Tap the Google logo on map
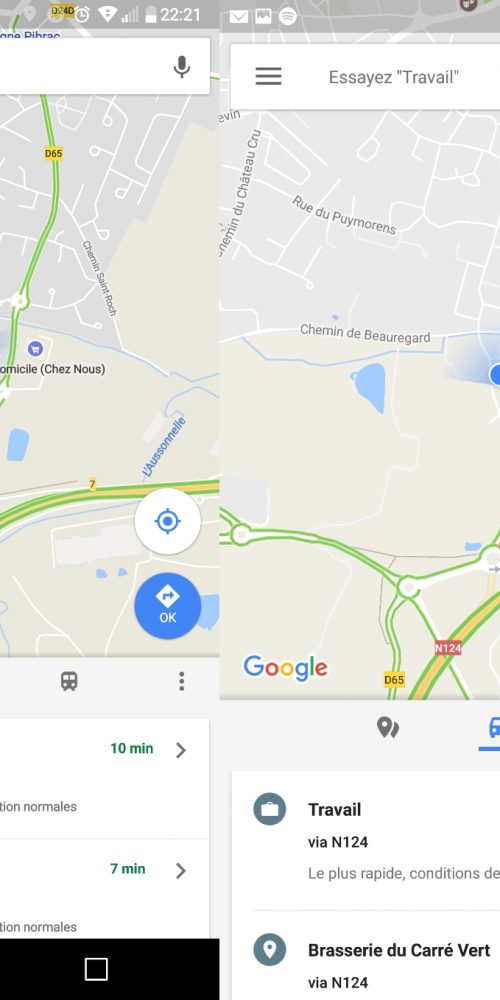 click(286, 668)
